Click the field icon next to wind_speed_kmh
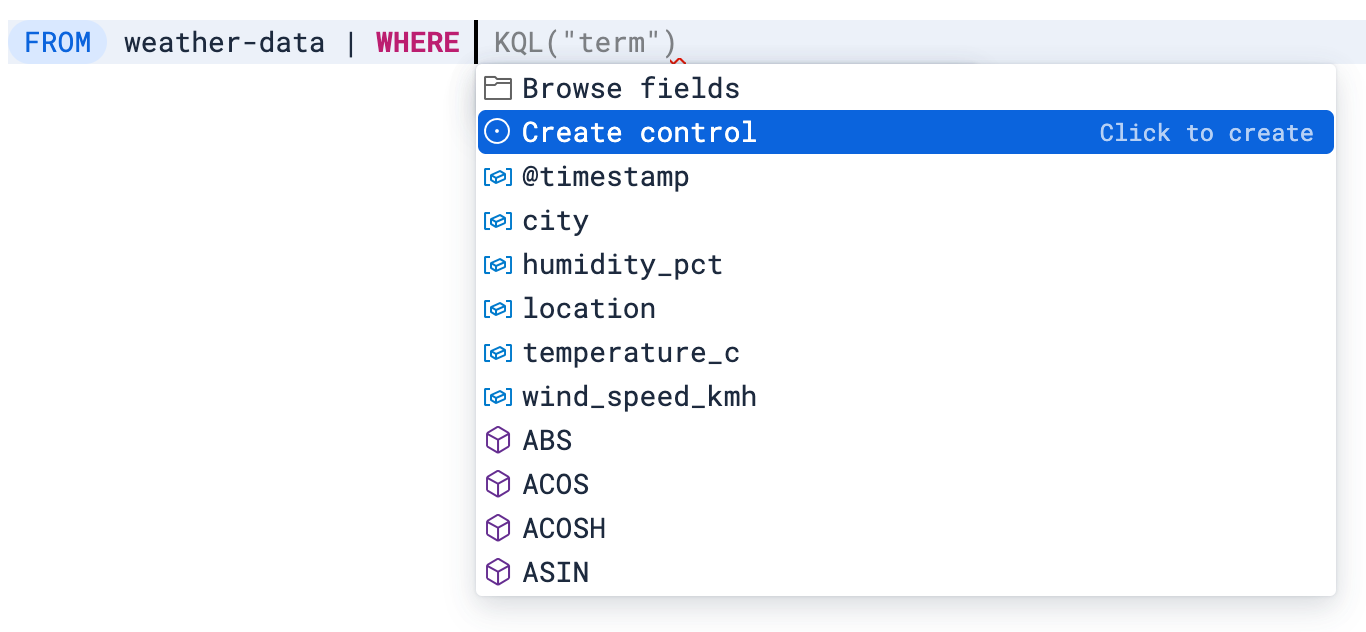Image resolution: width=1366 pixels, height=632 pixels. (x=497, y=396)
